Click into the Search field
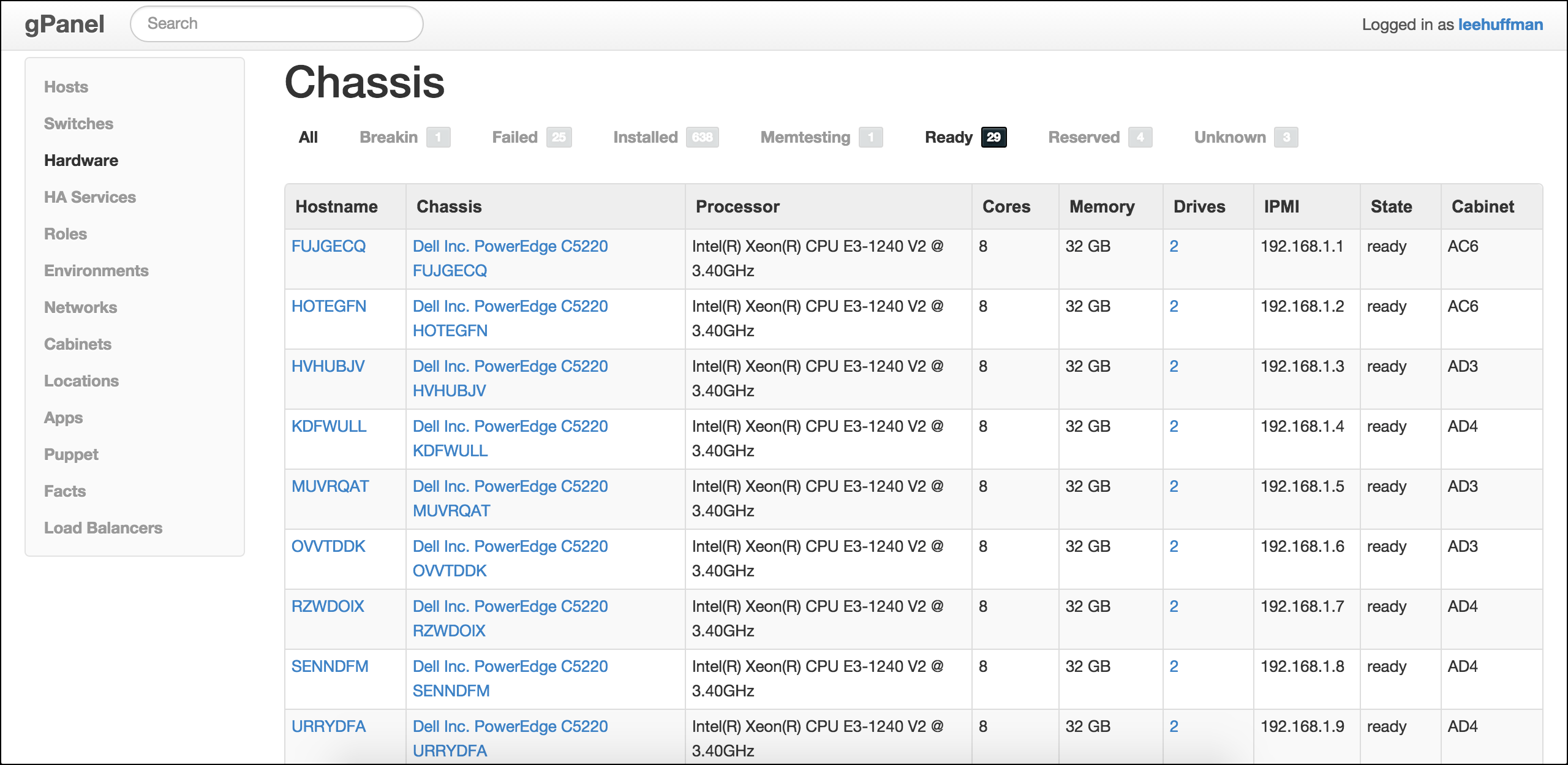The height and width of the screenshot is (765, 1568). point(276,24)
